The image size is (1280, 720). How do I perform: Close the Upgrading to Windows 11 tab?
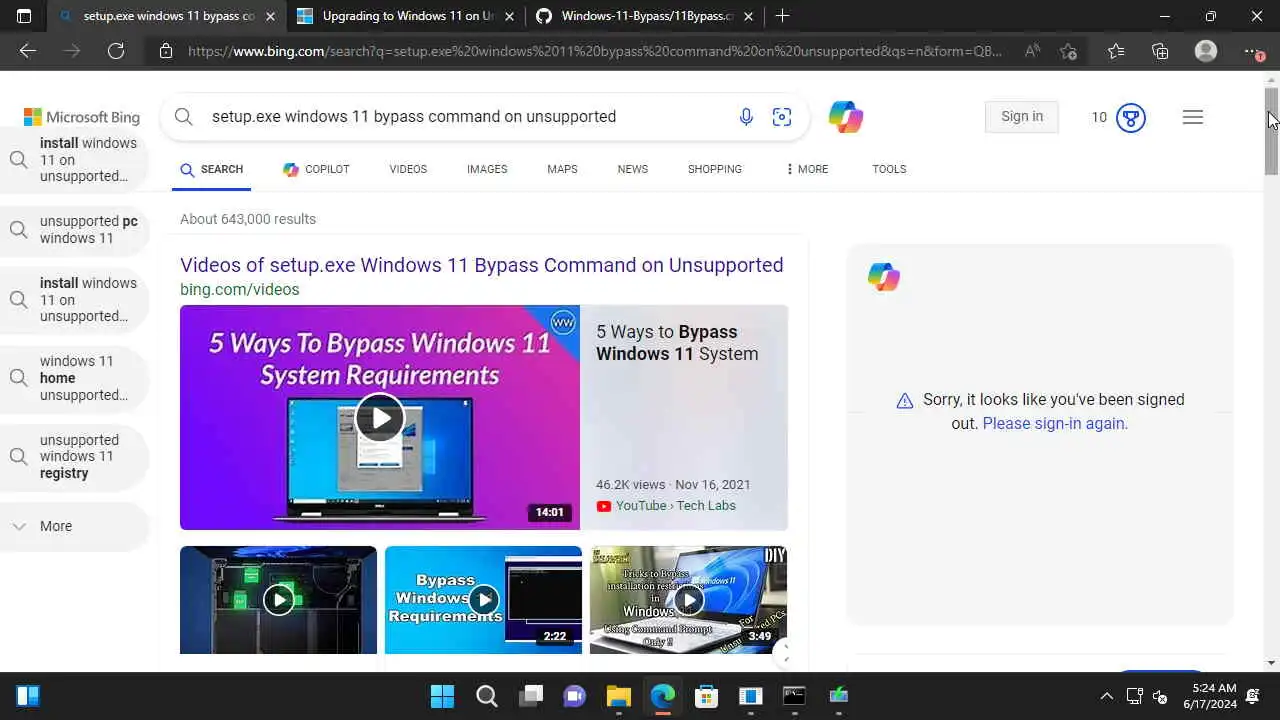509,16
